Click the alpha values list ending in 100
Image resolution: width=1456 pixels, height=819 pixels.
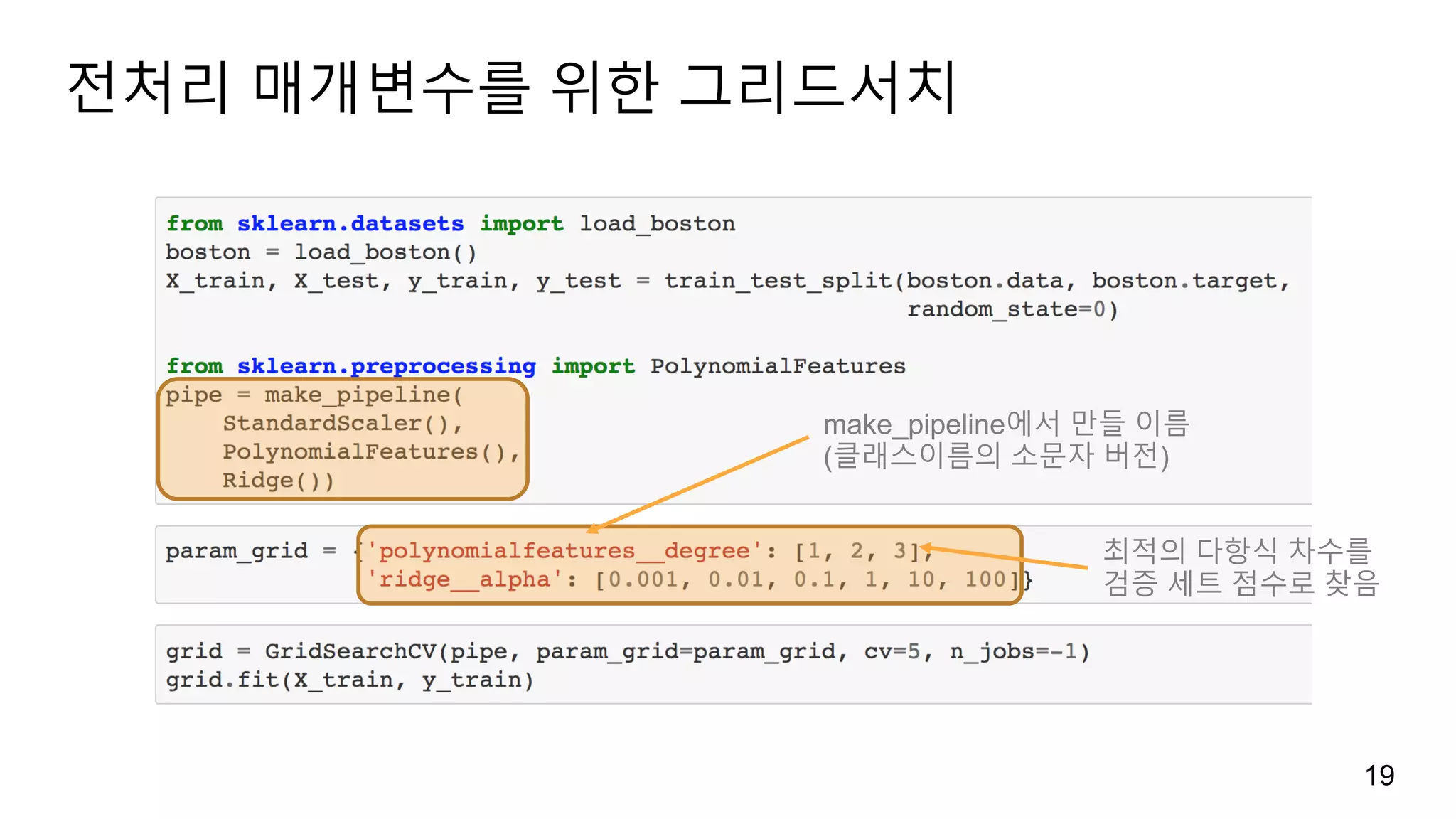(x=807, y=579)
